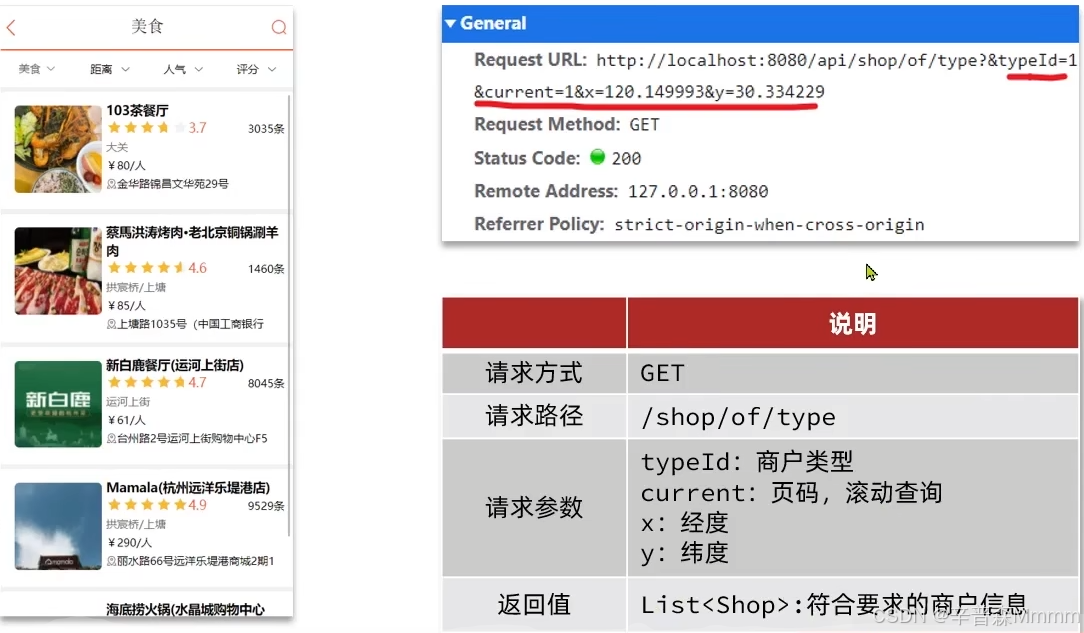This screenshot has width=1084, height=633.
Task: Click the 8045条 review count
Action: click(266, 384)
